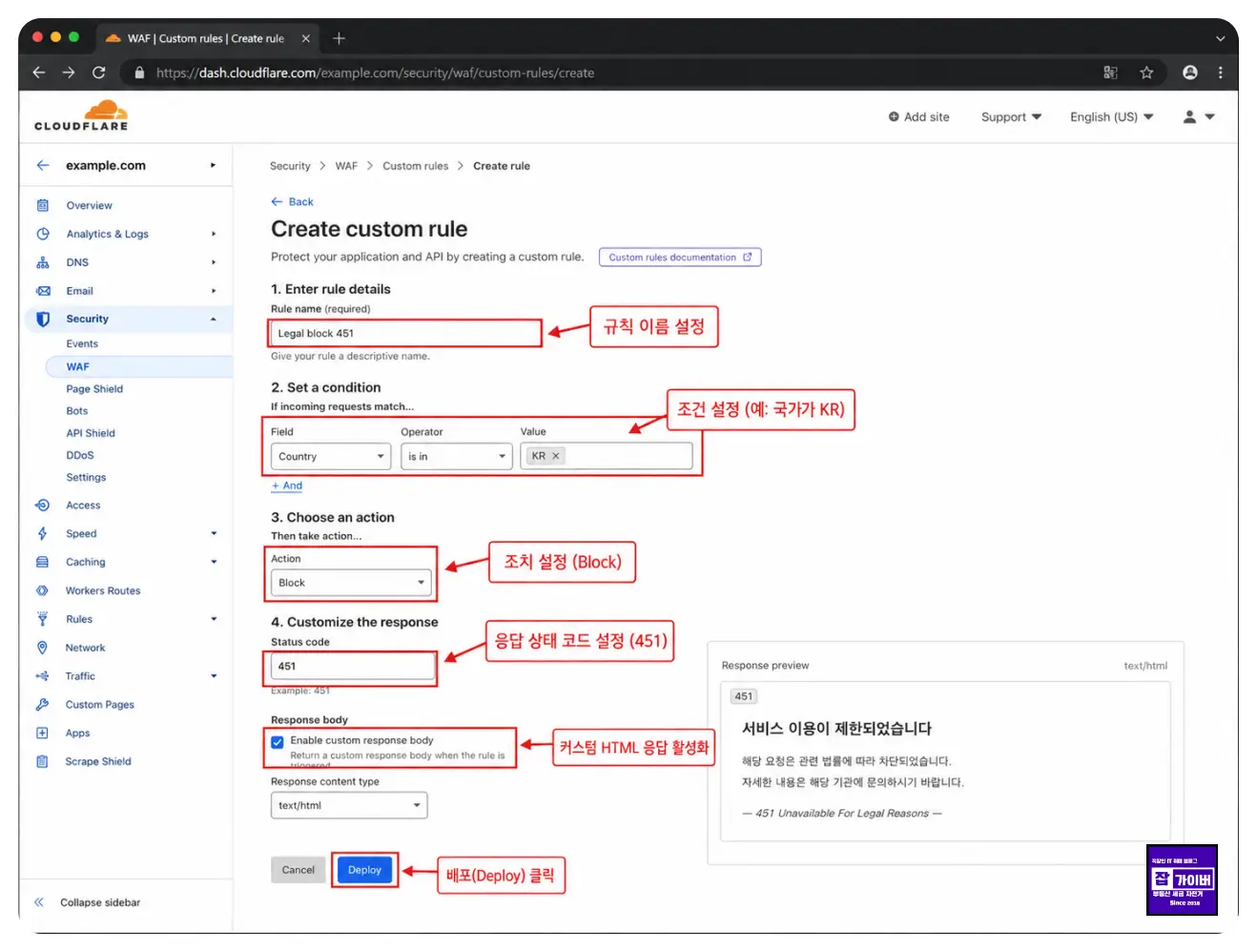Open the English (US) language dropdown
This screenshot has width=1257, height=952.
[1111, 117]
